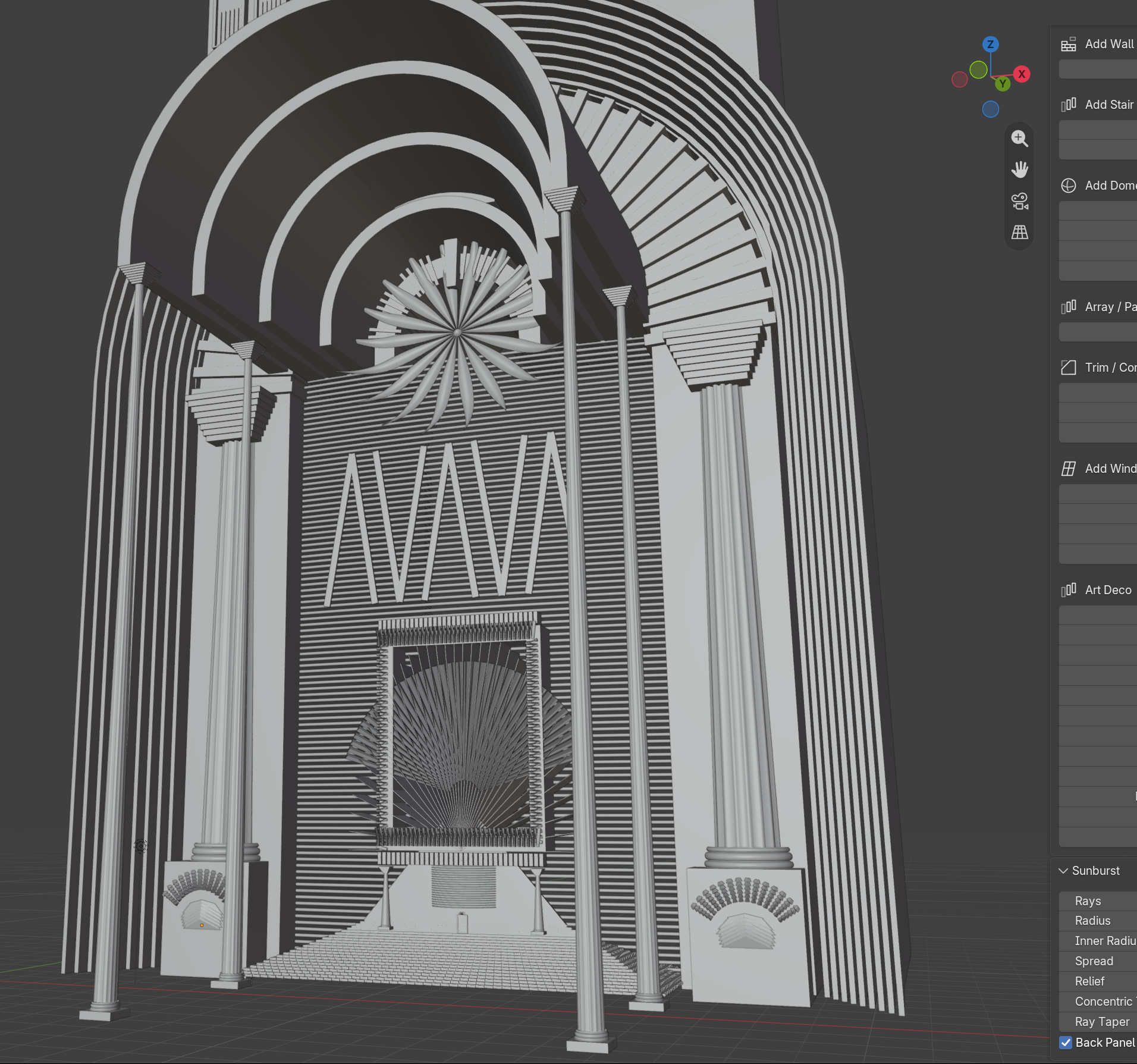Click the sphere icon beside Add Dome
Image resolution: width=1137 pixels, height=1064 pixels.
click(x=1069, y=186)
